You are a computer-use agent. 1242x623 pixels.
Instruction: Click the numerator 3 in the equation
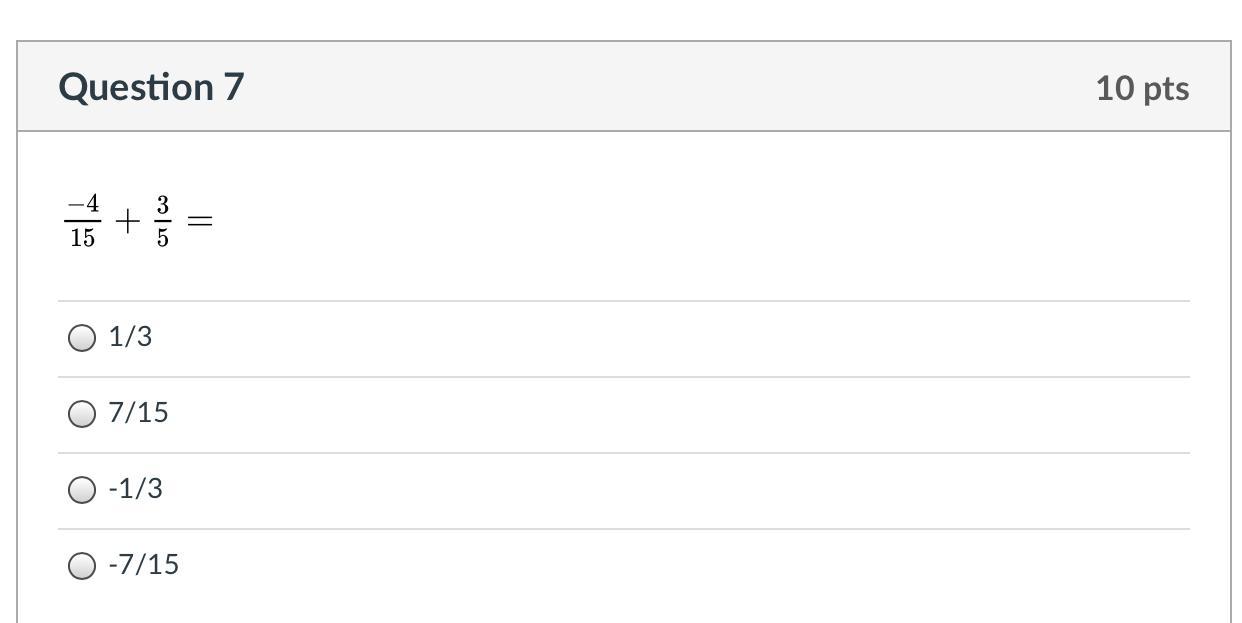pyautogui.click(x=162, y=206)
